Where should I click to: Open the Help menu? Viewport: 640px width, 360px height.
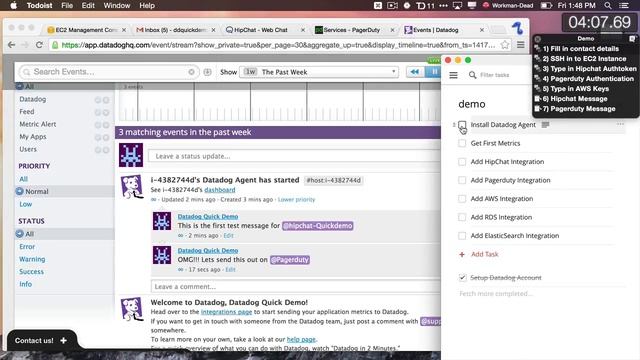147,5
